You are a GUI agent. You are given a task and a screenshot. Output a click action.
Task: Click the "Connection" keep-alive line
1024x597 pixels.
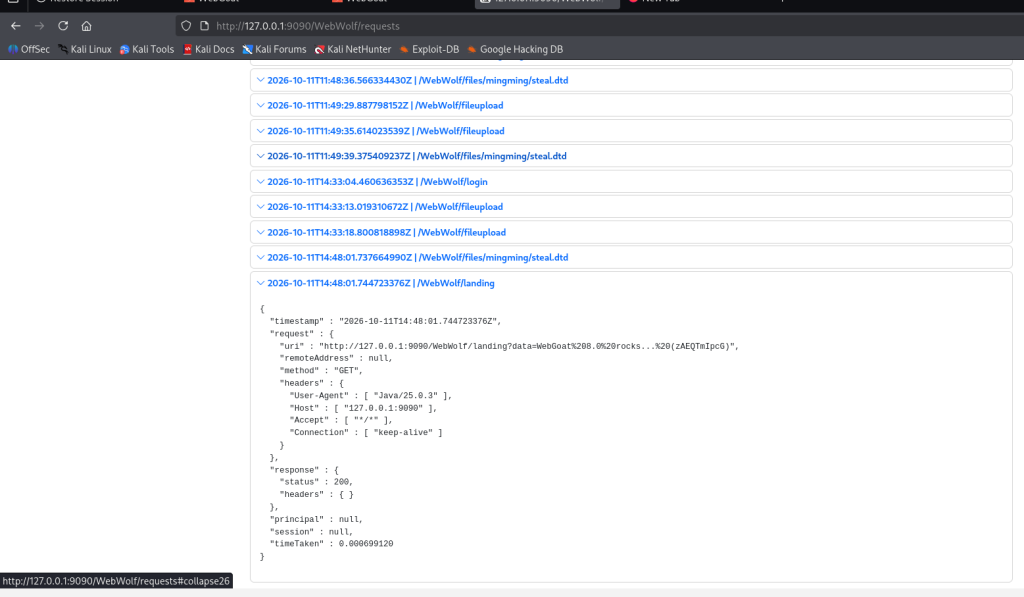(x=366, y=432)
